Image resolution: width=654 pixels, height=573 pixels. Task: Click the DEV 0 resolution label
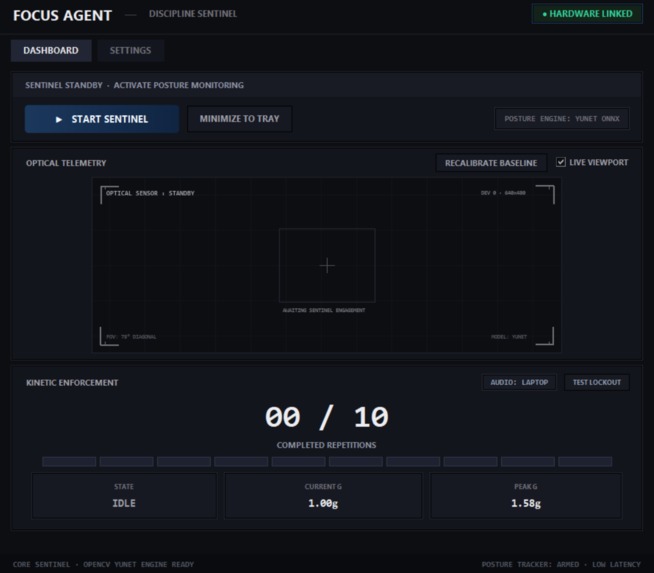click(x=503, y=193)
